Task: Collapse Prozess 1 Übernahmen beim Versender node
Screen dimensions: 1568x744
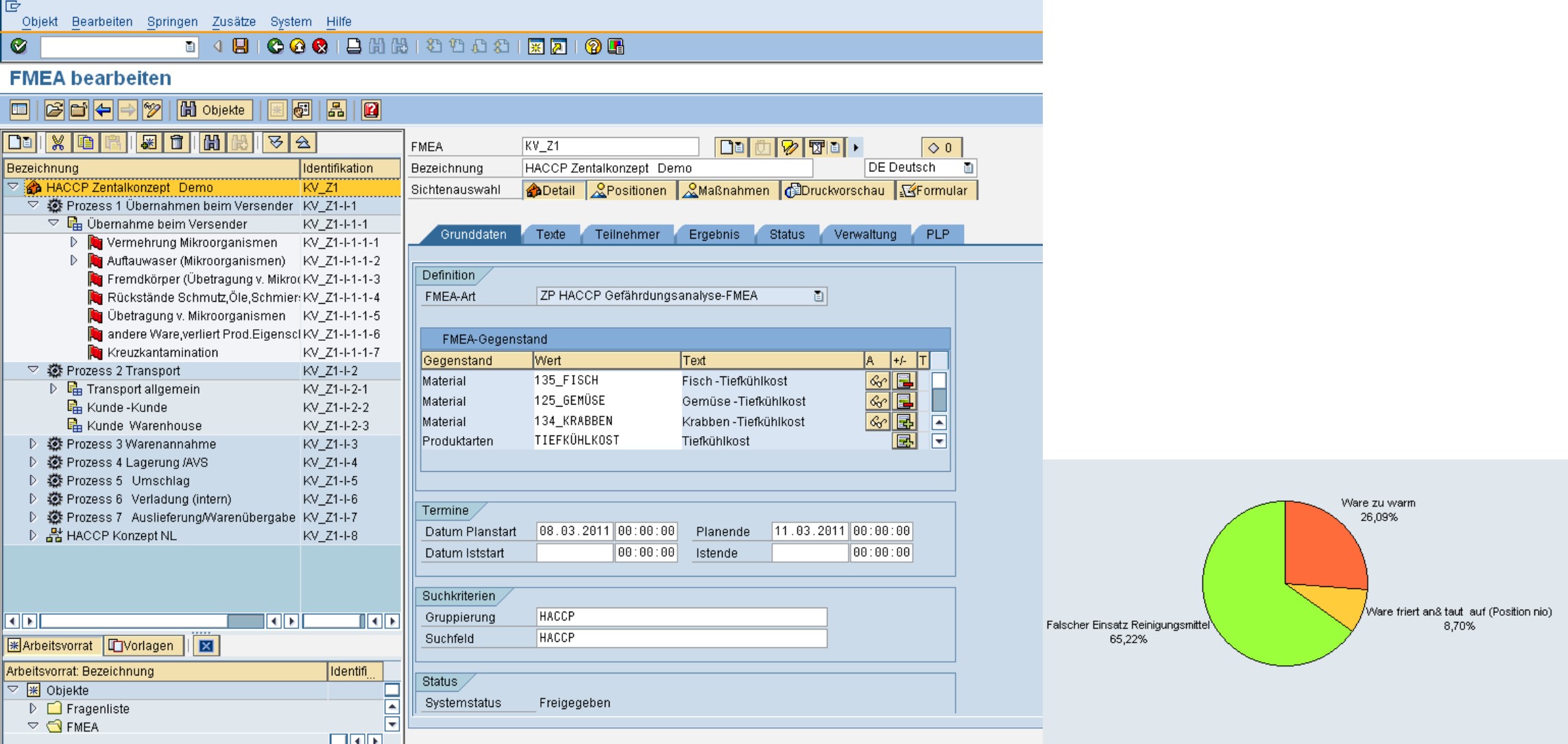Action: click(33, 205)
